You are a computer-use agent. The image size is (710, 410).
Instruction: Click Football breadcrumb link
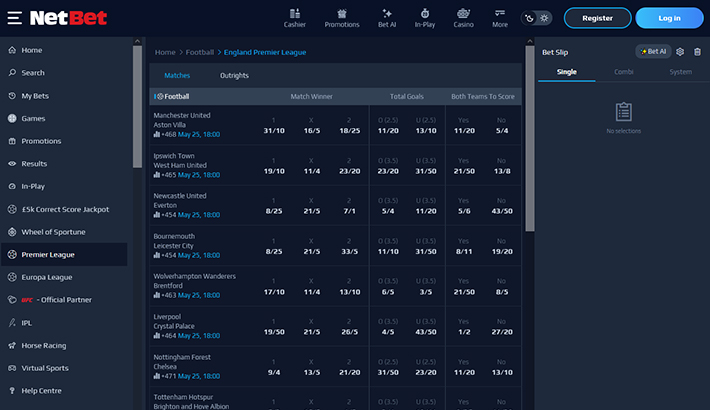[x=200, y=52]
